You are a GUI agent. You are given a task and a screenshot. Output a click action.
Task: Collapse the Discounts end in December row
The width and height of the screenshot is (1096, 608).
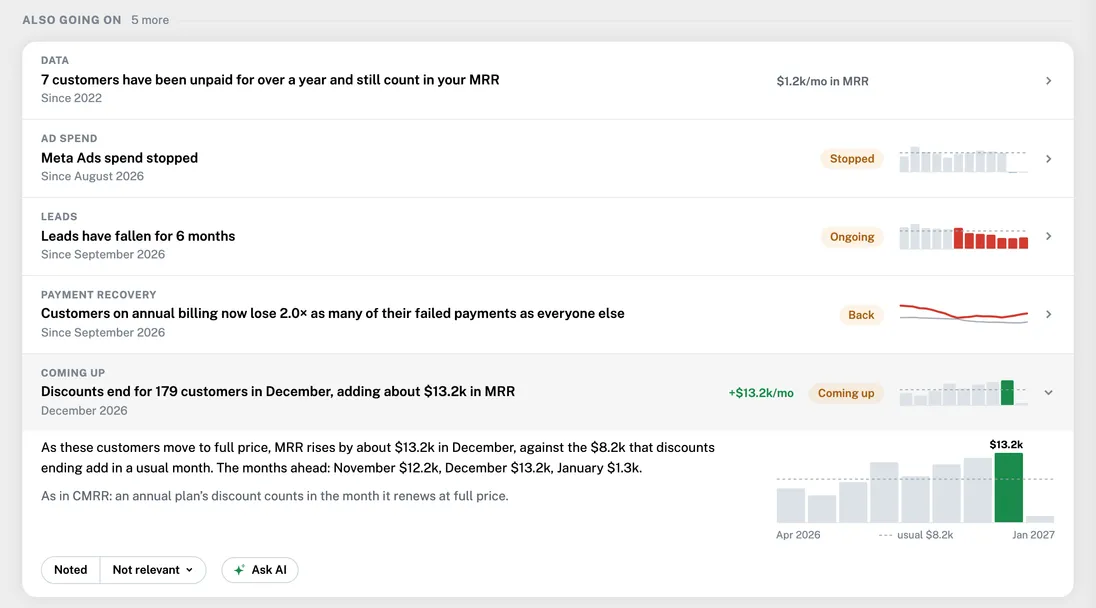(x=1048, y=393)
